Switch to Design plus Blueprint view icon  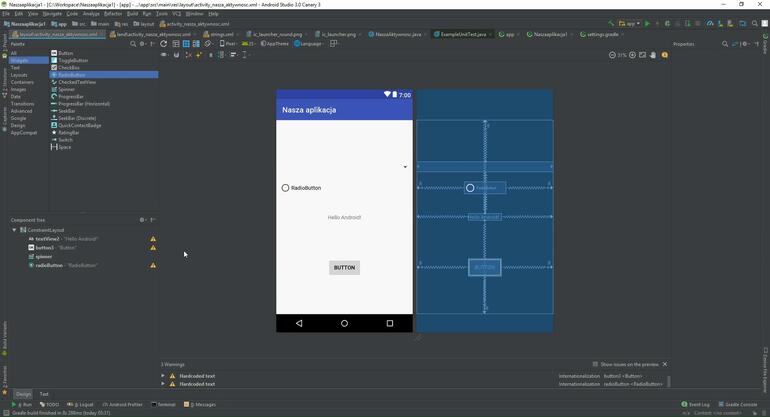click(196, 44)
